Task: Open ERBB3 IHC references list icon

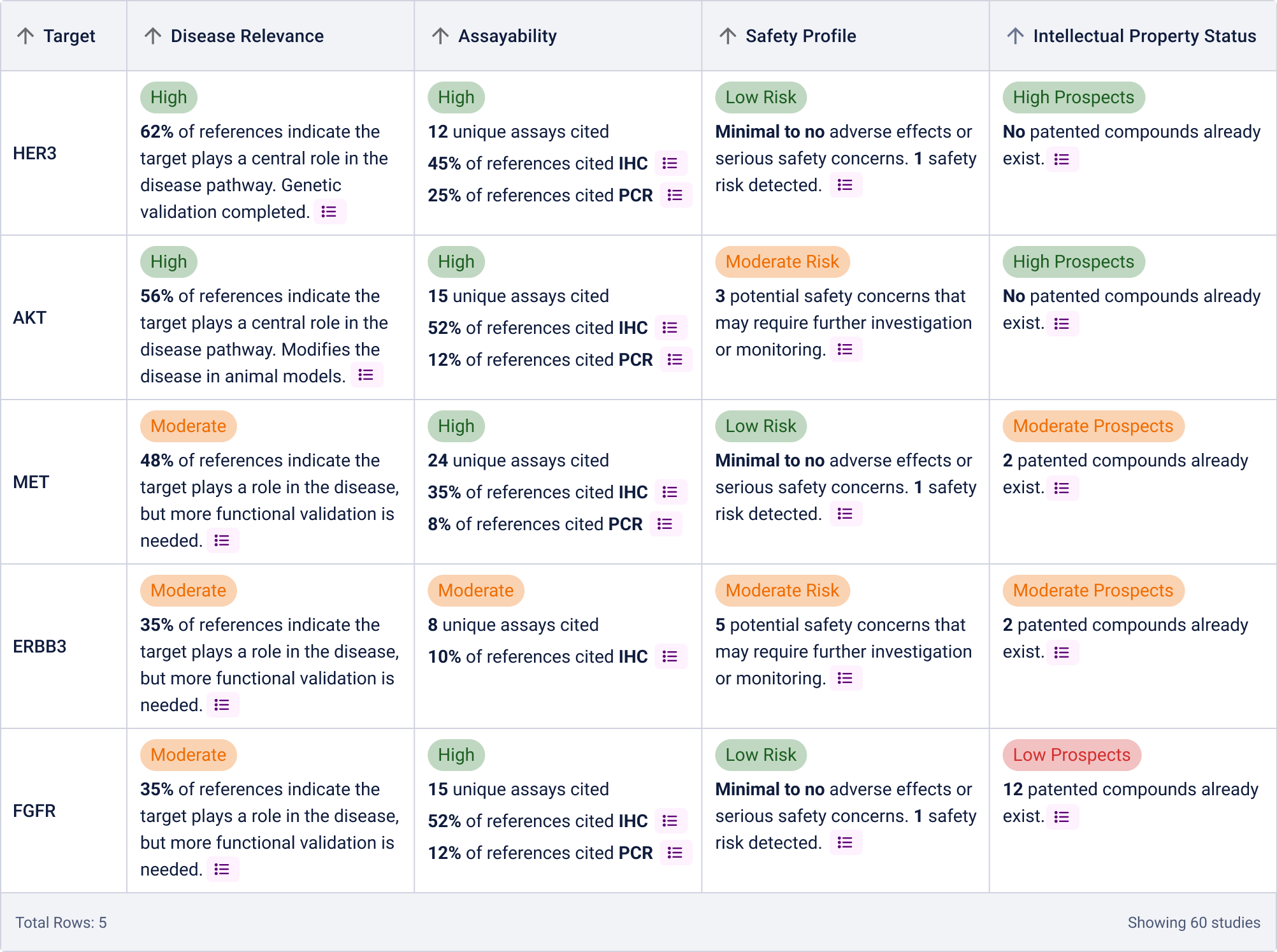Action: [x=670, y=656]
